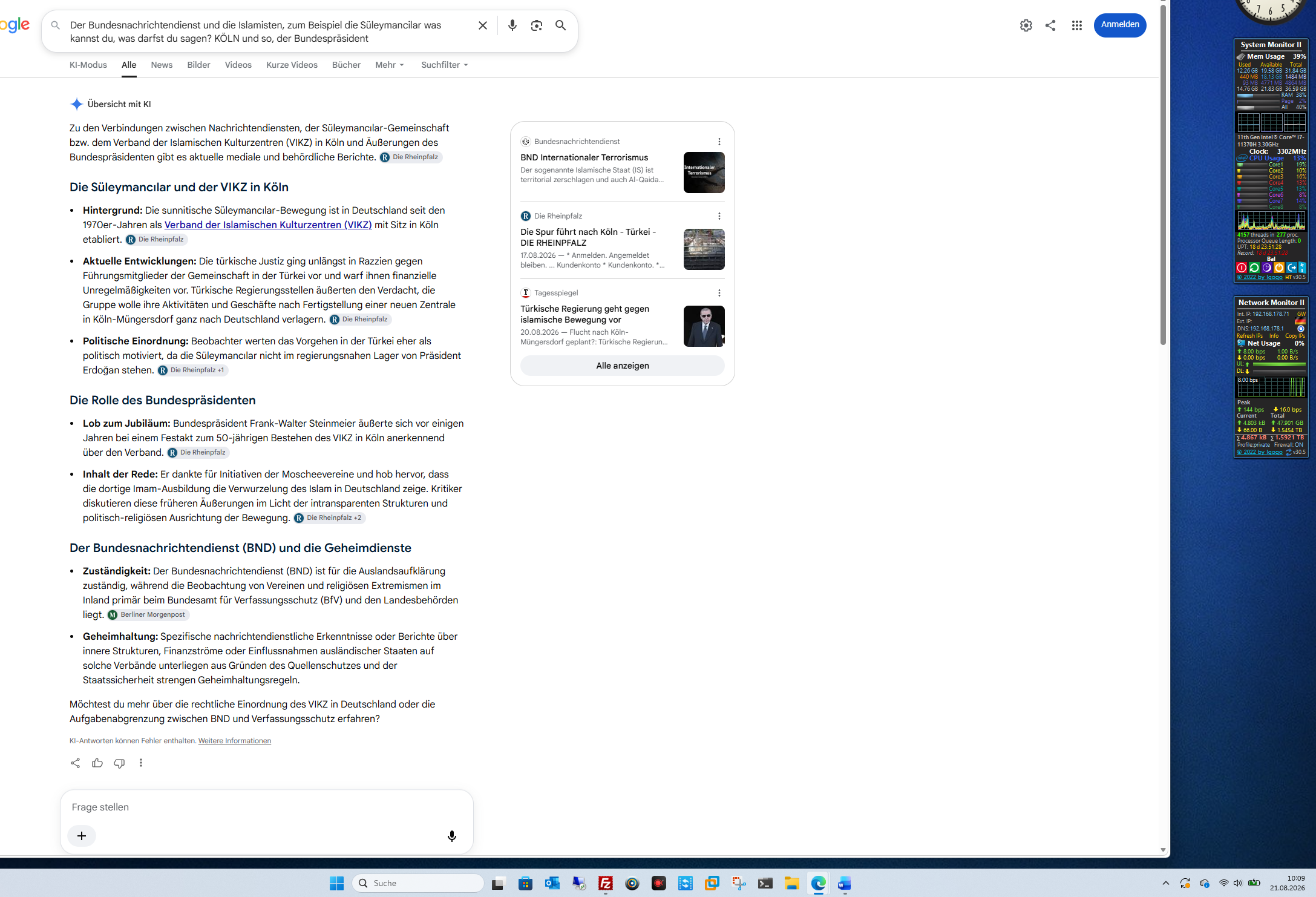Click Info in Network Monitor
Screen dimensions: 1316x897
[1274, 336]
